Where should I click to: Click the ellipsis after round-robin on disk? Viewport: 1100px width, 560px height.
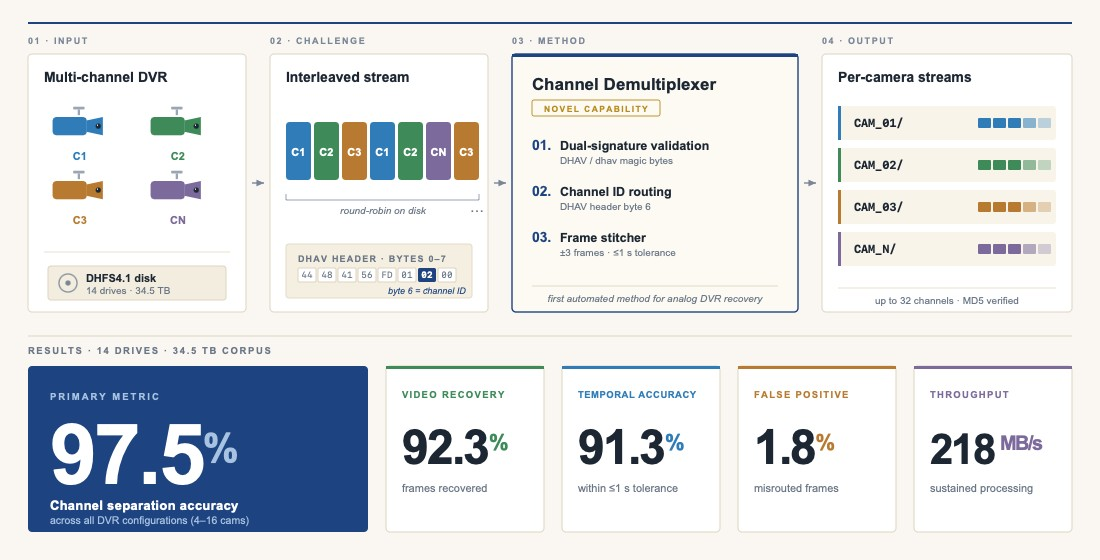click(x=477, y=211)
